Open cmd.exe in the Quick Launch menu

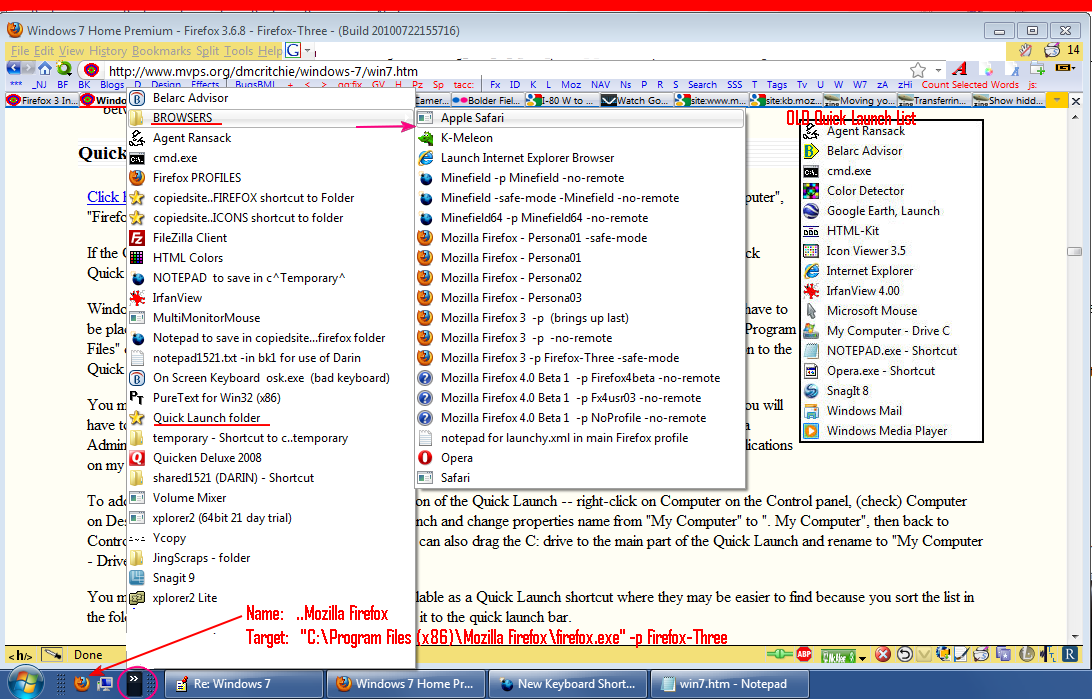272,158
